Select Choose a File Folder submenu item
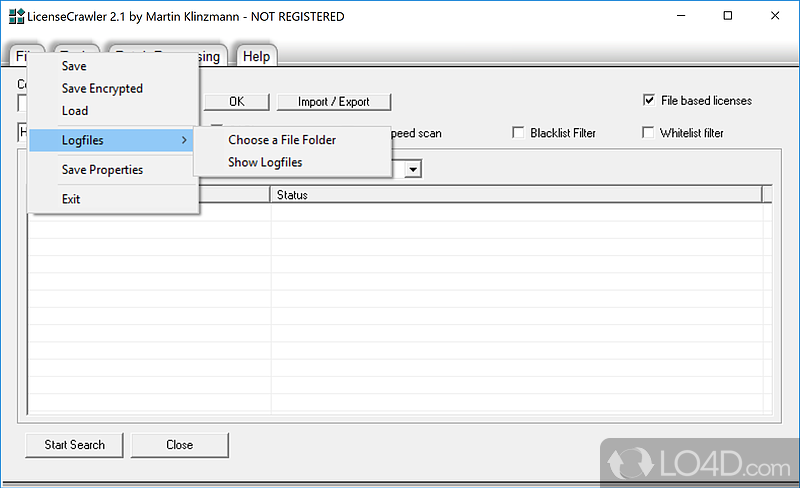This screenshot has height=488, width=800. (282, 140)
